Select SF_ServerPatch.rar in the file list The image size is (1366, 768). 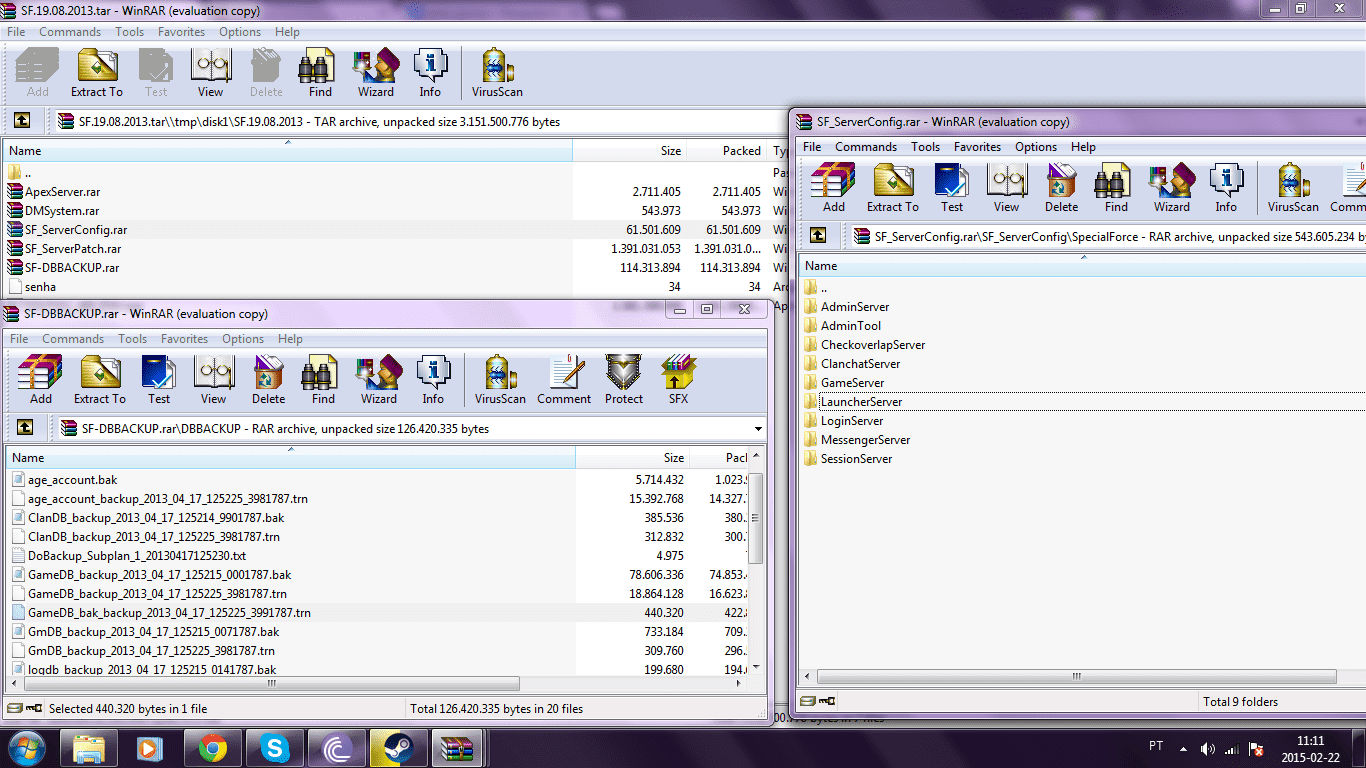[x=73, y=248]
